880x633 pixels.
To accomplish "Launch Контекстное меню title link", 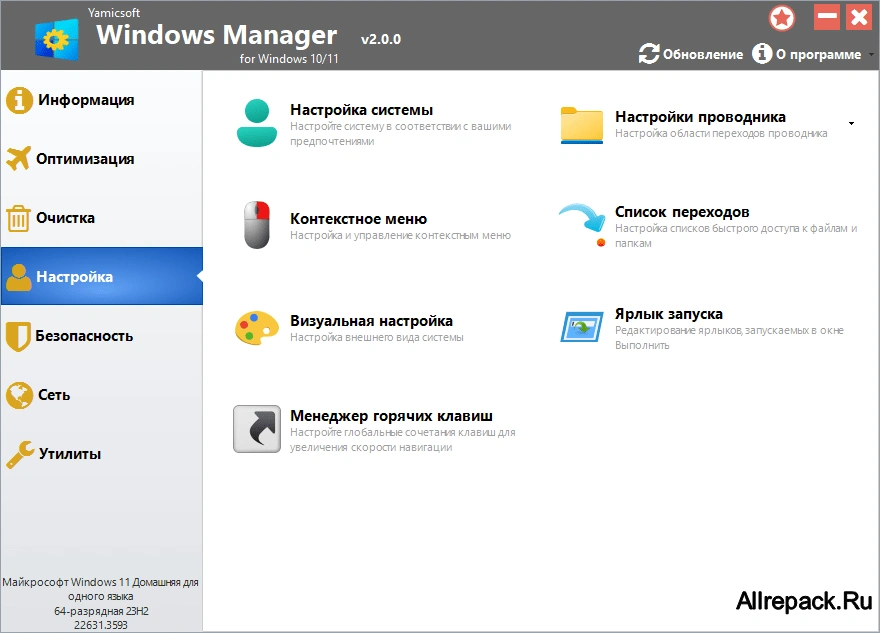I will [359, 219].
